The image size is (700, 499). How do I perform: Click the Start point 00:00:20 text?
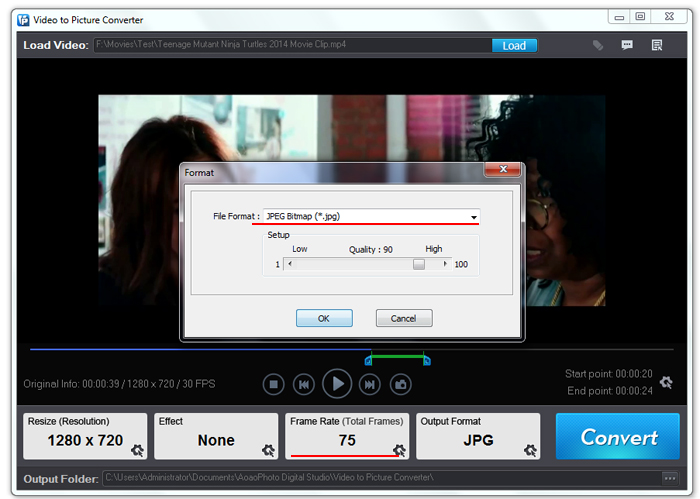coord(608,374)
